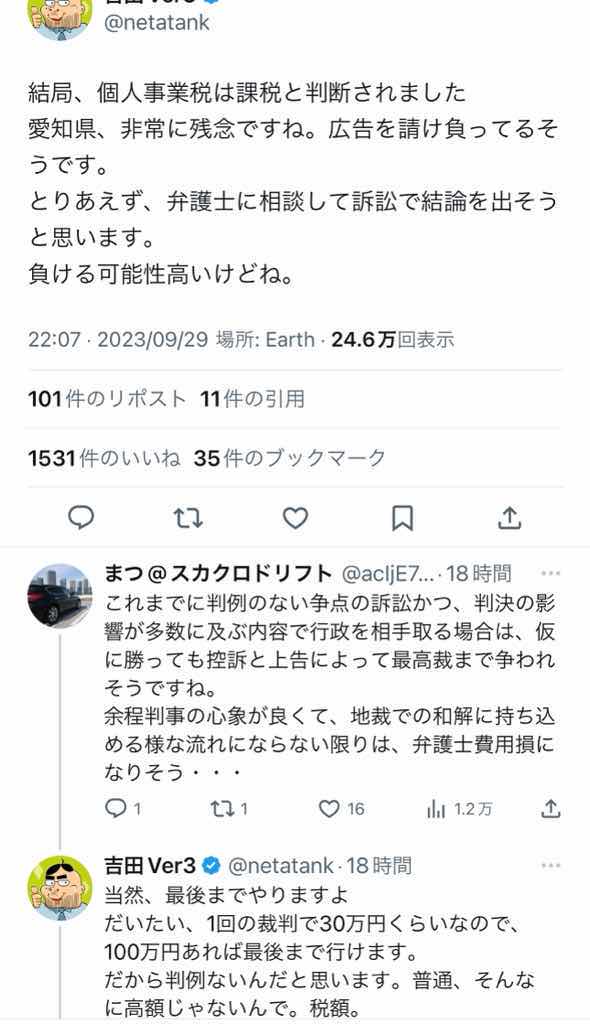
Task: Tap the share icon under the main post
Action: tap(509, 518)
